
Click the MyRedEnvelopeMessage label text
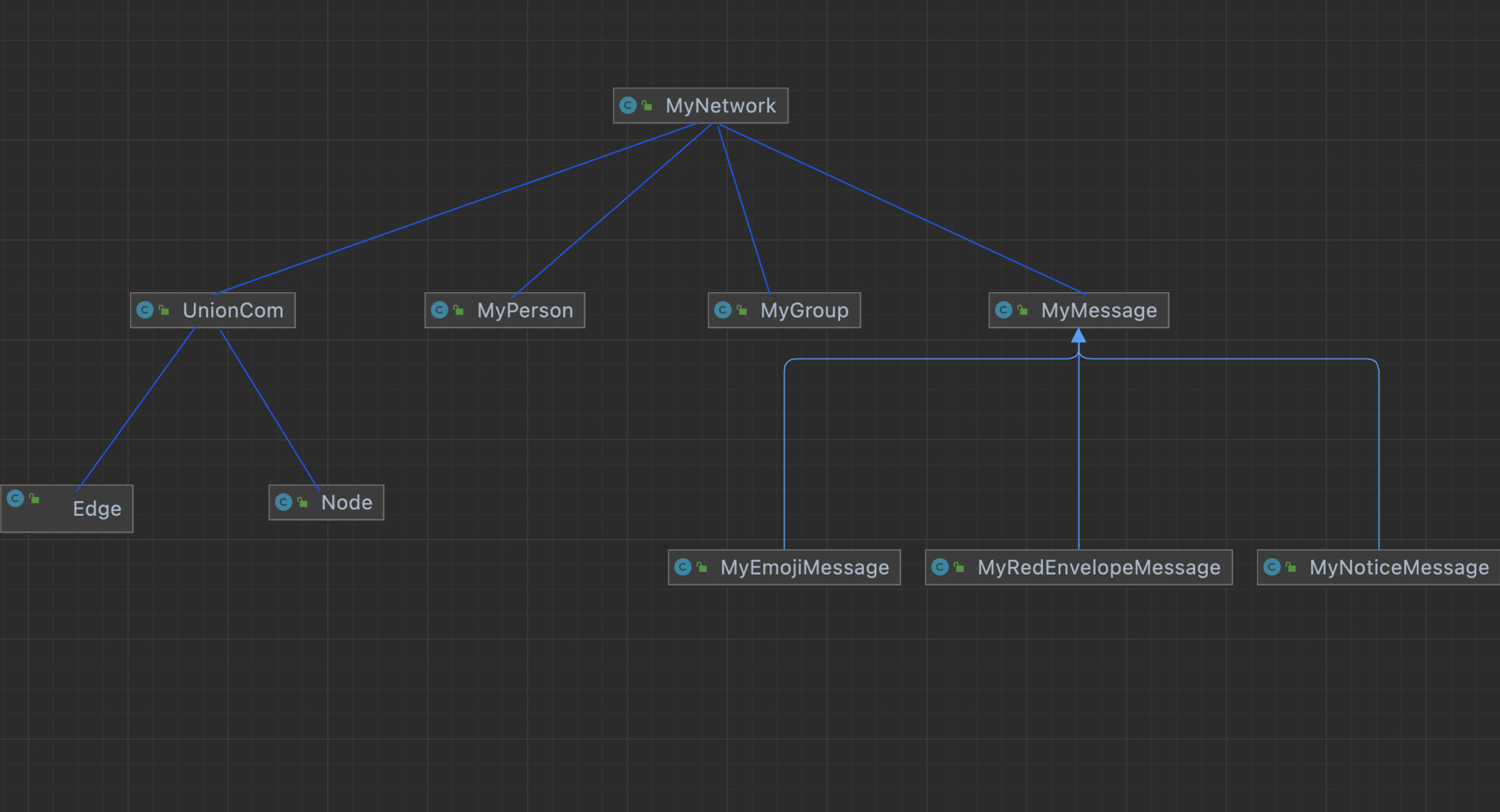coord(1099,568)
